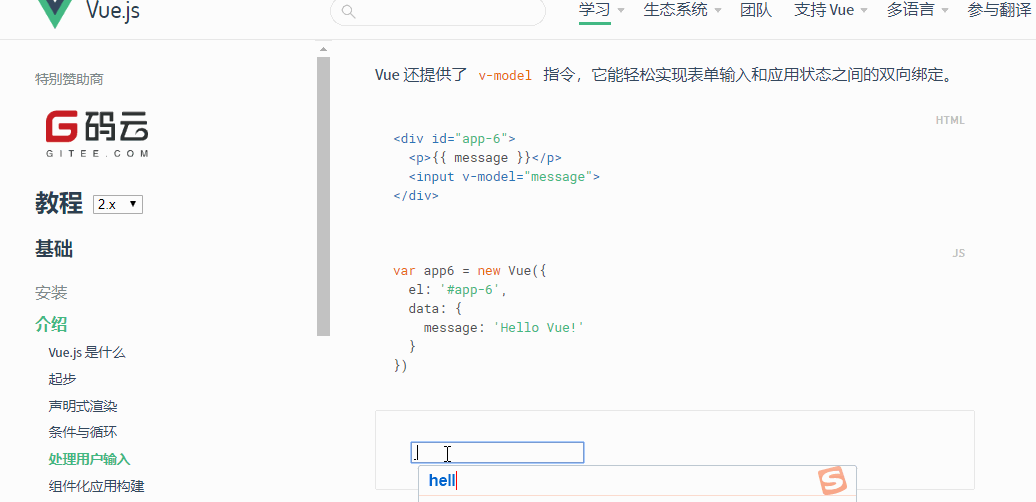Jump to 组件化应用构建 section
This screenshot has width=1036, height=502.
(x=96, y=486)
